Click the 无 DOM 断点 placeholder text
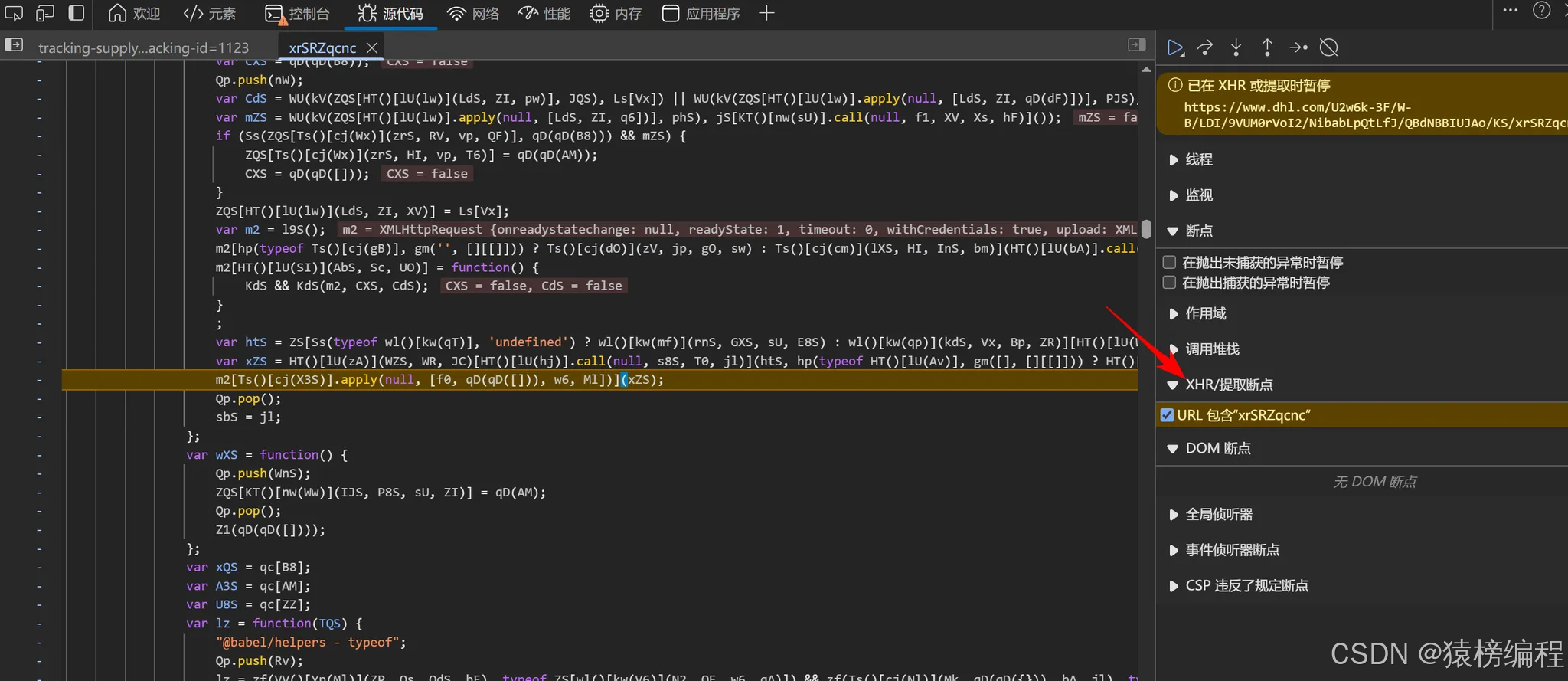This screenshot has width=1568, height=681. 1374,482
